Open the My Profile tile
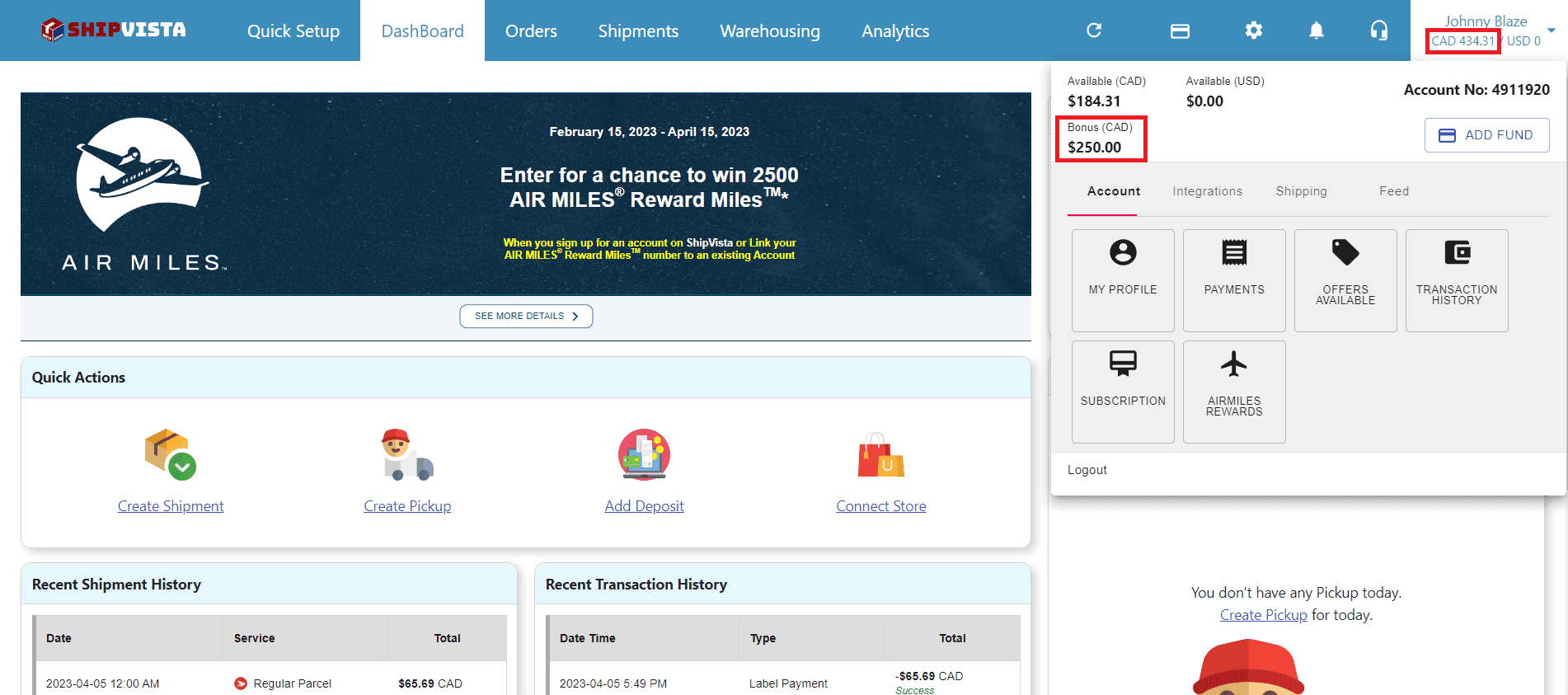The width and height of the screenshot is (1568, 695). 1123,280
